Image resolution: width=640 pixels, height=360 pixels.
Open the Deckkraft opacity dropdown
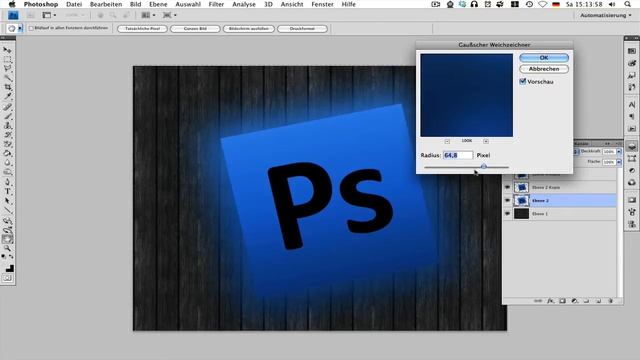click(619, 151)
